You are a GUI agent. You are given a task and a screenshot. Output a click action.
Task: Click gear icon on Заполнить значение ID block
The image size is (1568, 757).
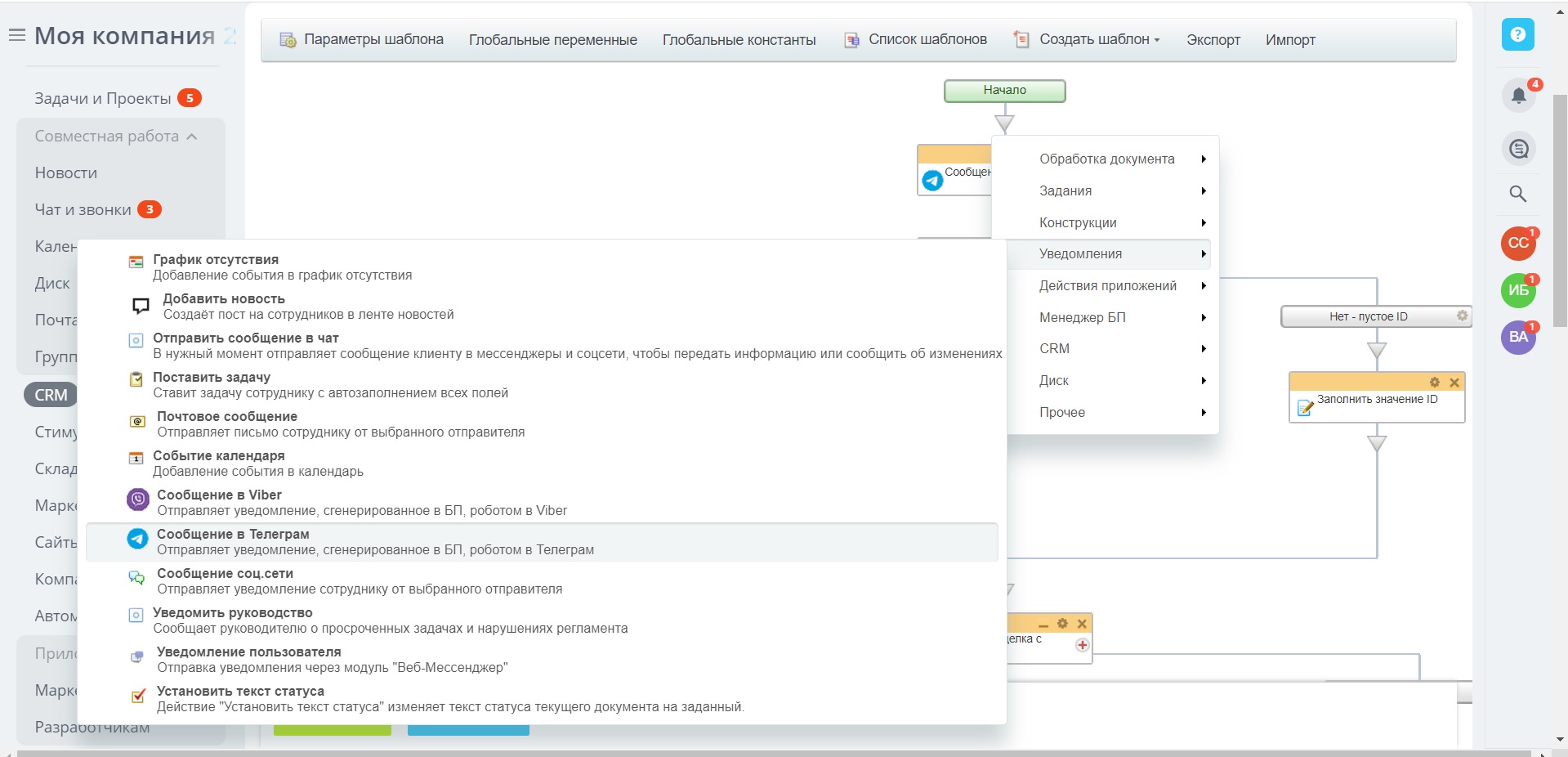coord(1434,383)
